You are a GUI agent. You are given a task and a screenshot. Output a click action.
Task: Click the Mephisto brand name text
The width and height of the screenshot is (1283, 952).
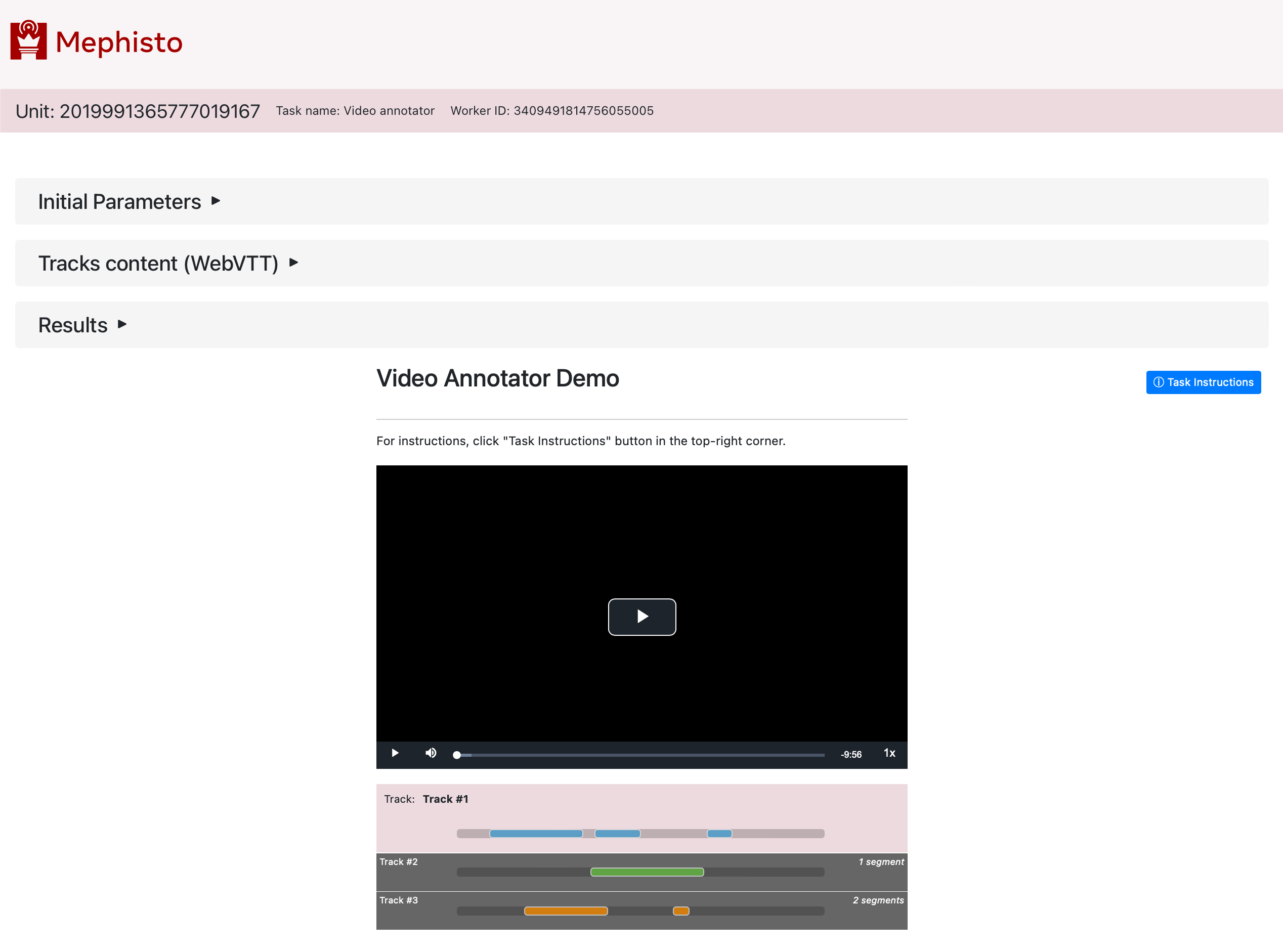119,42
